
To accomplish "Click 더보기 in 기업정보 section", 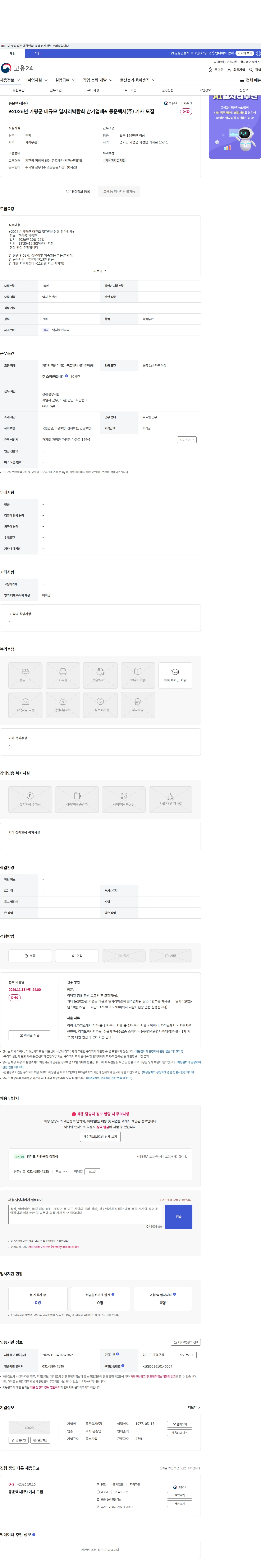I will click(x=194, y=1407).
